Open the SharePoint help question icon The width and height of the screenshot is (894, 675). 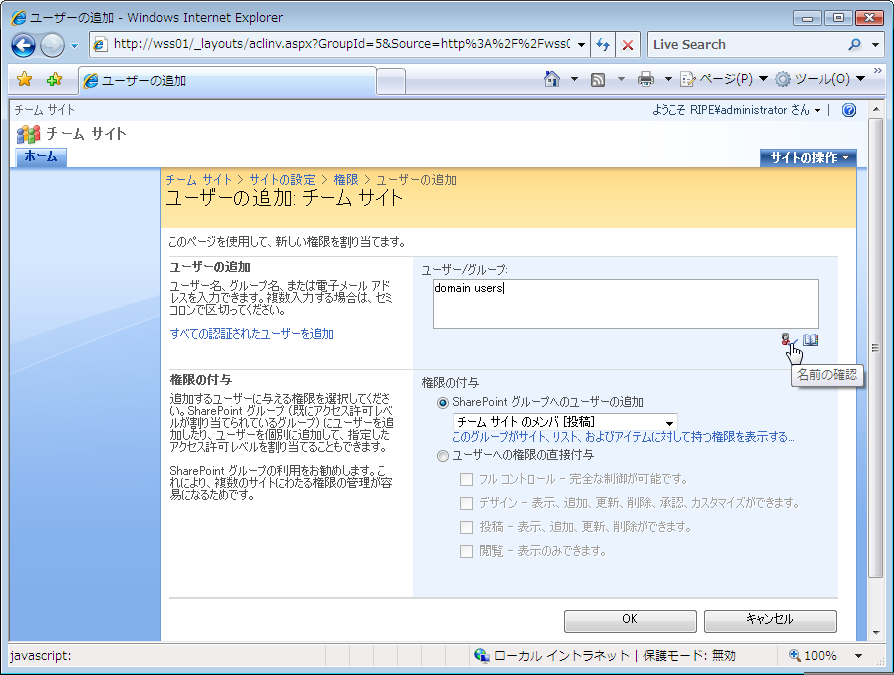click(x=849, y=110)
